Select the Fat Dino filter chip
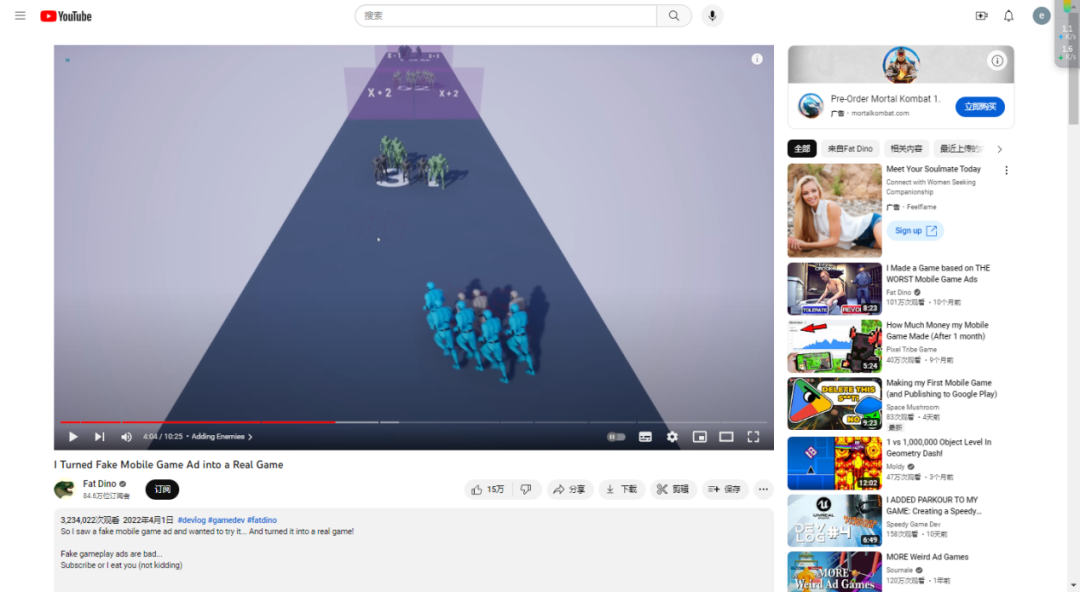Viewport: 1080px width, 592px height. (x=850, y=149)
